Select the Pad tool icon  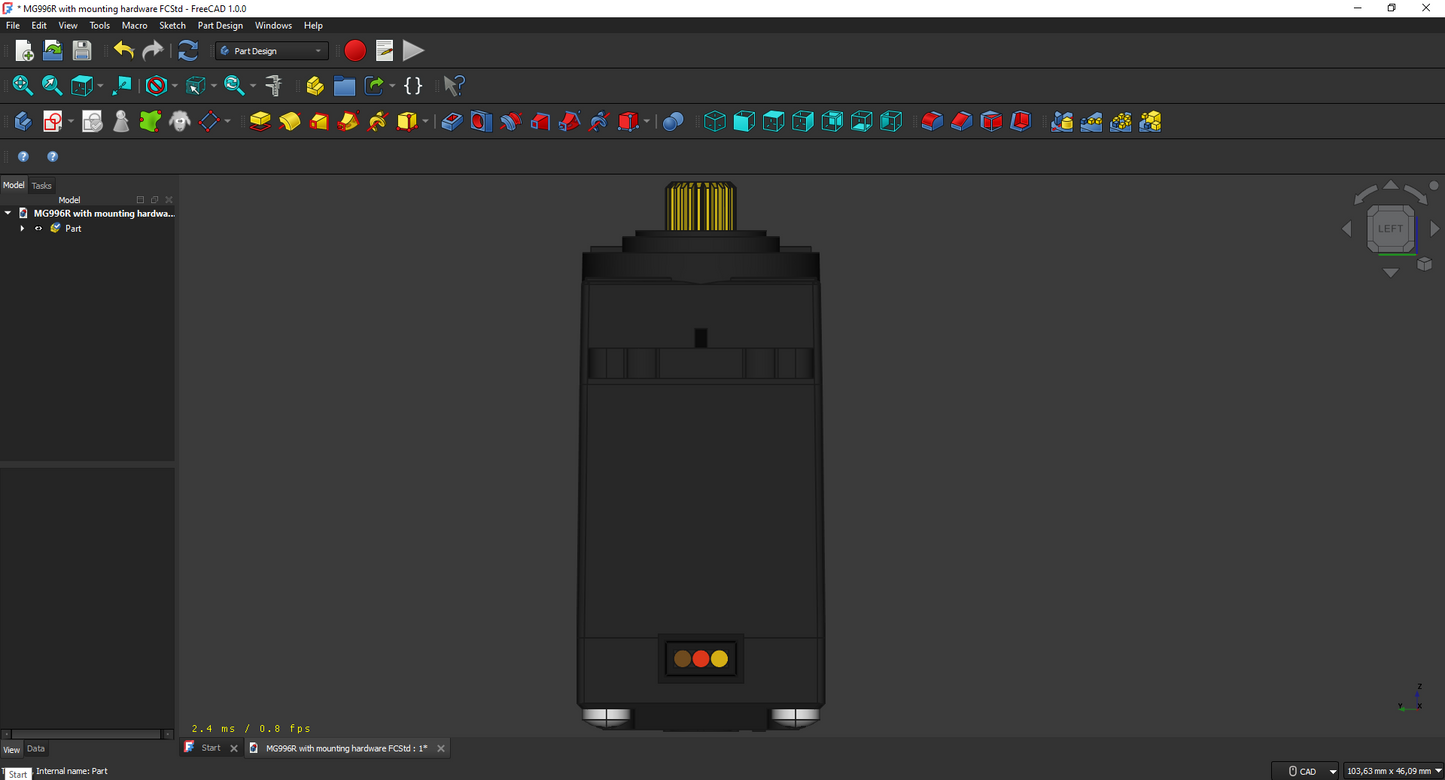tap(260, 121)
